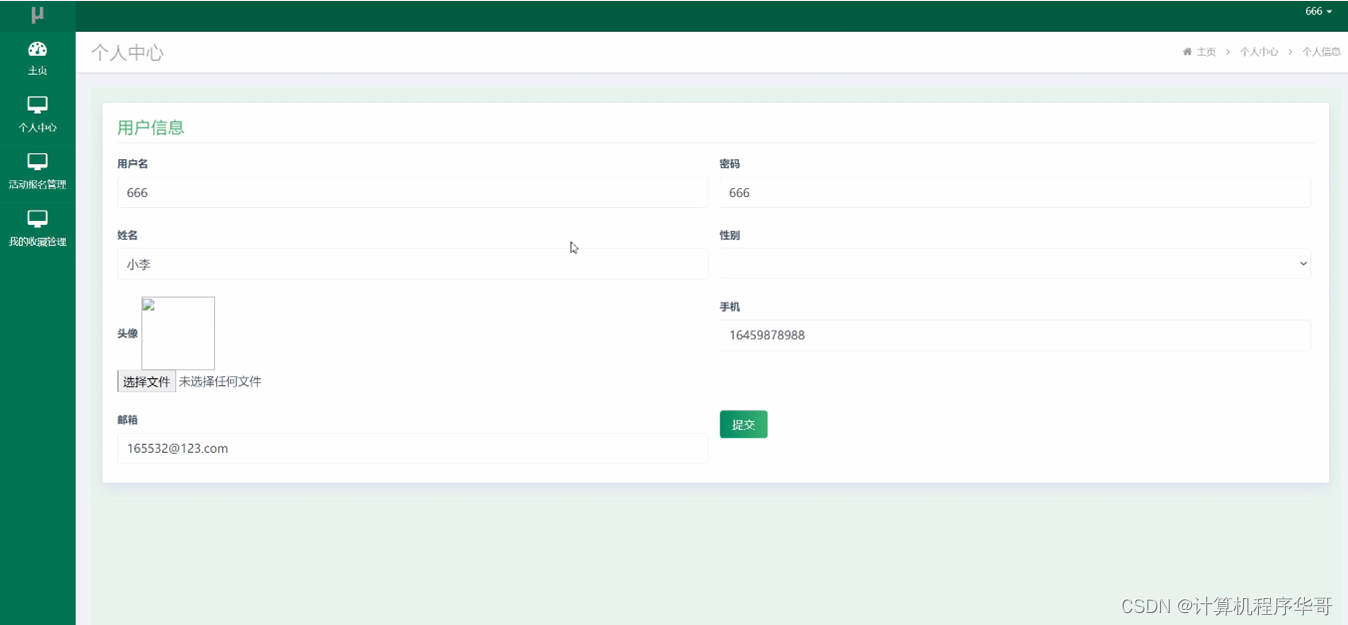This screenshot has width=1348, height=625.
Task: Click into the 密码 input field
Action: [x=1014, y=193]
